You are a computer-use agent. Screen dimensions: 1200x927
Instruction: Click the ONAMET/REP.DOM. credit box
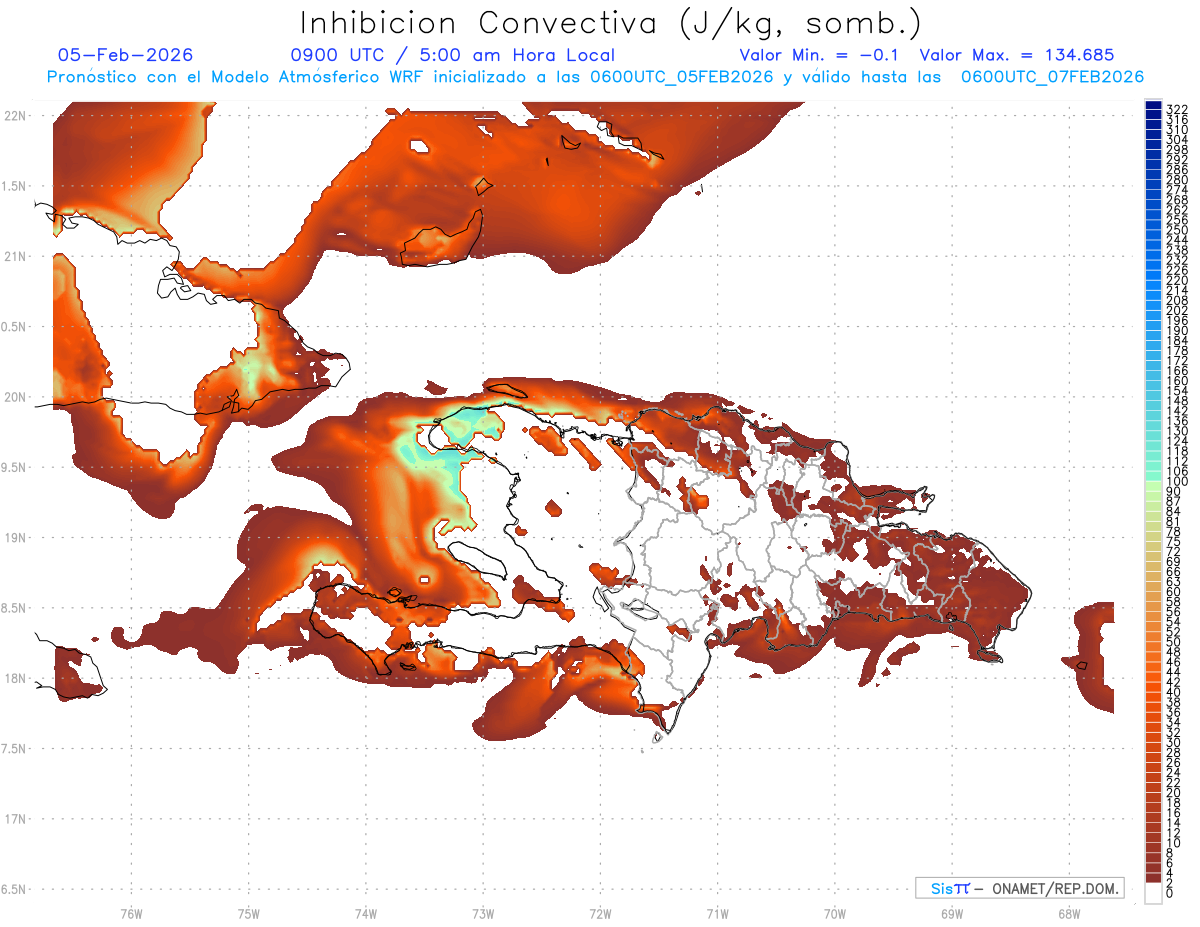pos(1020,888)
